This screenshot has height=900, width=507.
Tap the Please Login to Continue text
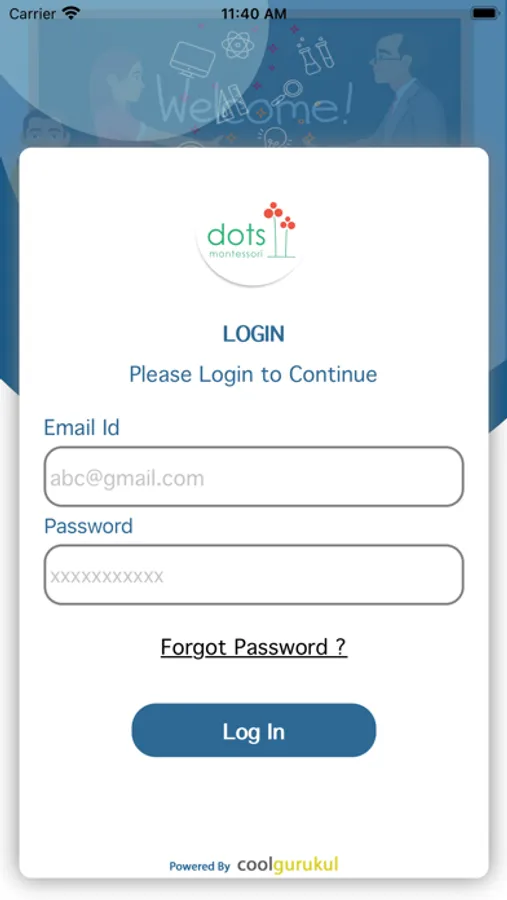click(x=253, y=374)
